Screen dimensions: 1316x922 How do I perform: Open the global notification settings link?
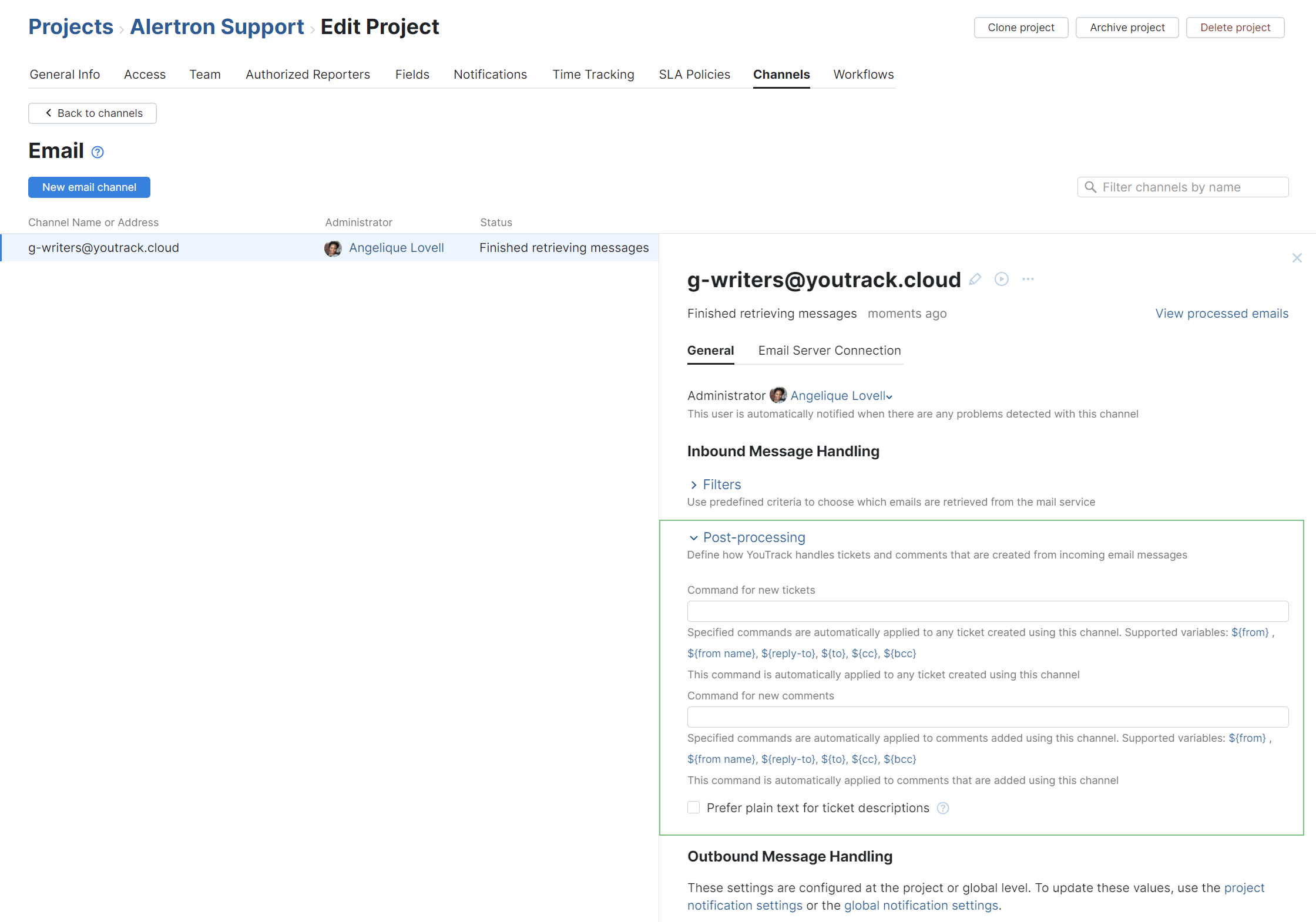(921, 906)
